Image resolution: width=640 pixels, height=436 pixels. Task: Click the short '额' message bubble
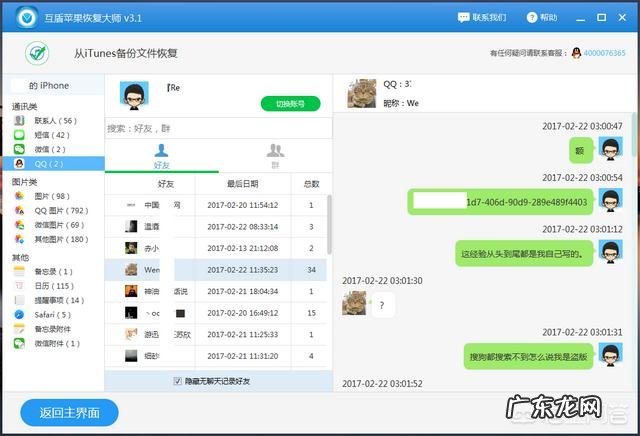click(581, 151)
